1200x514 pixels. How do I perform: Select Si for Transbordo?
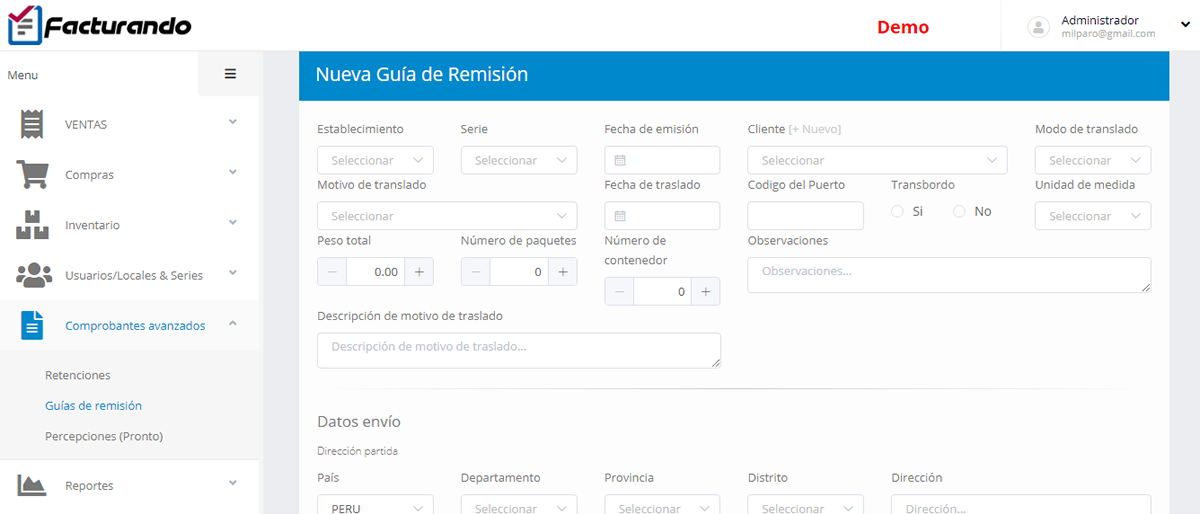[x=897, y=211]
